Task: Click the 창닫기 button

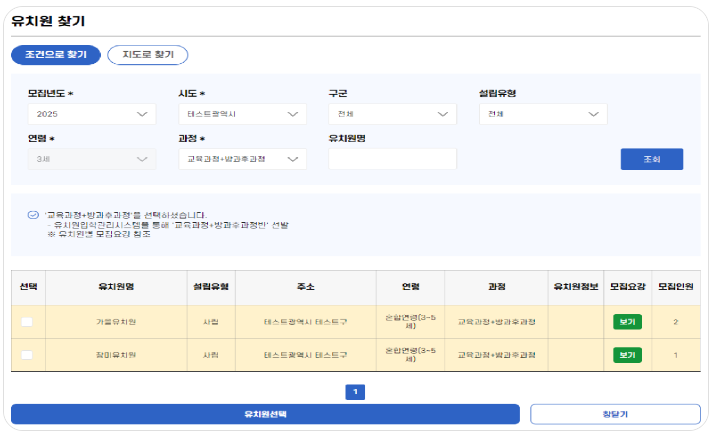Action: click(x=615, y=414)
